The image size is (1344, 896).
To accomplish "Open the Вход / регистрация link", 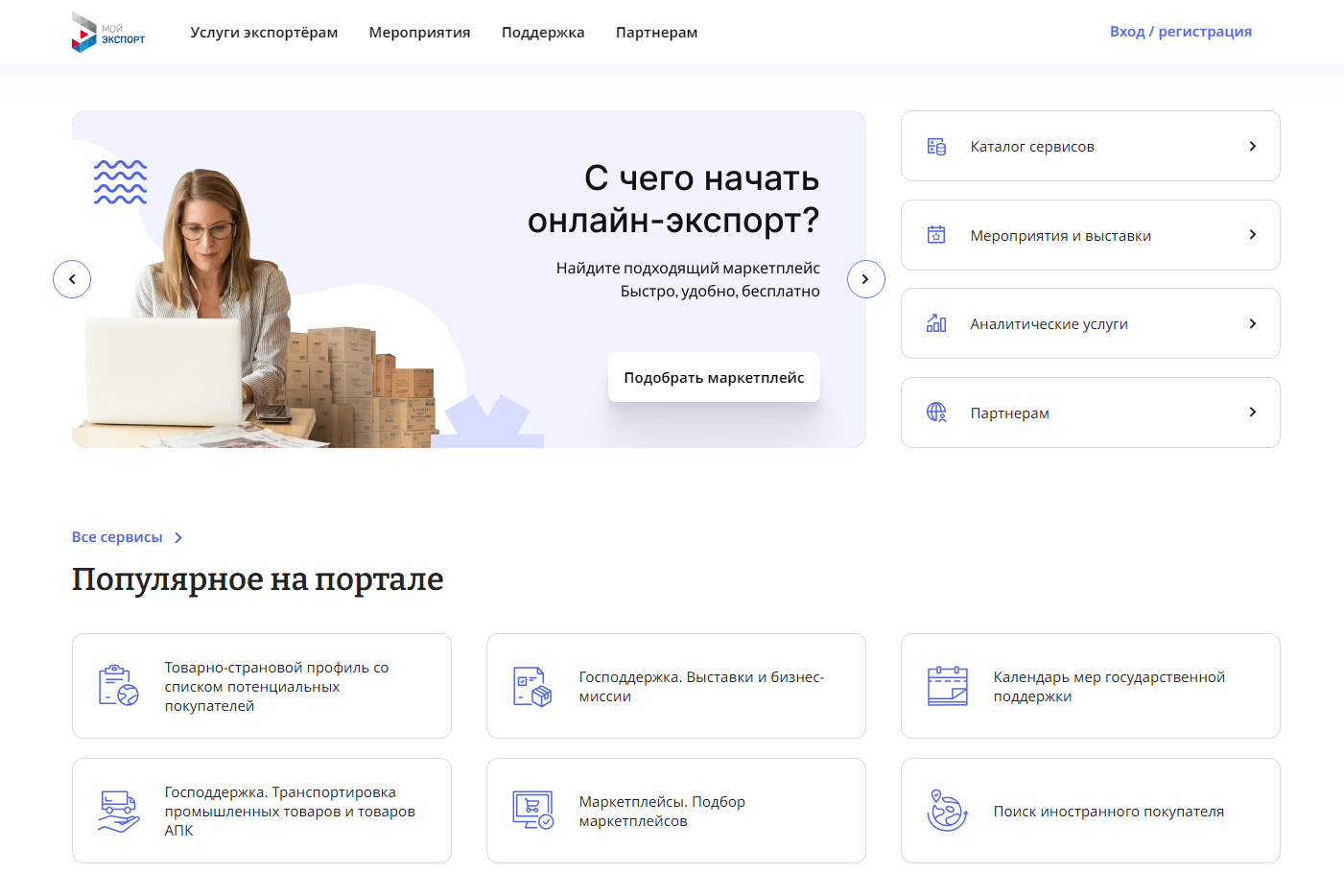I will click(x=1180, y=32).
